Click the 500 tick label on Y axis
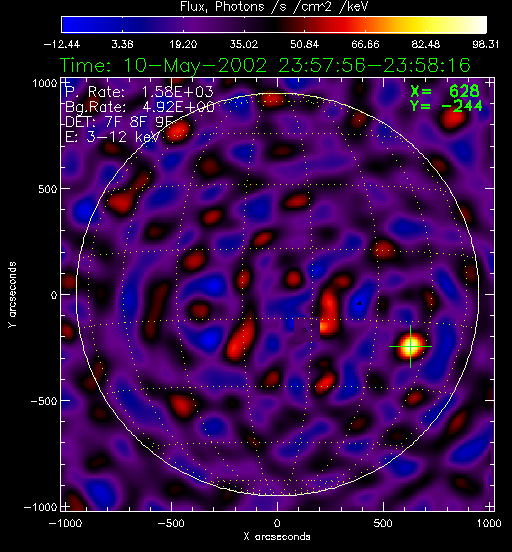 pos(48,189)
